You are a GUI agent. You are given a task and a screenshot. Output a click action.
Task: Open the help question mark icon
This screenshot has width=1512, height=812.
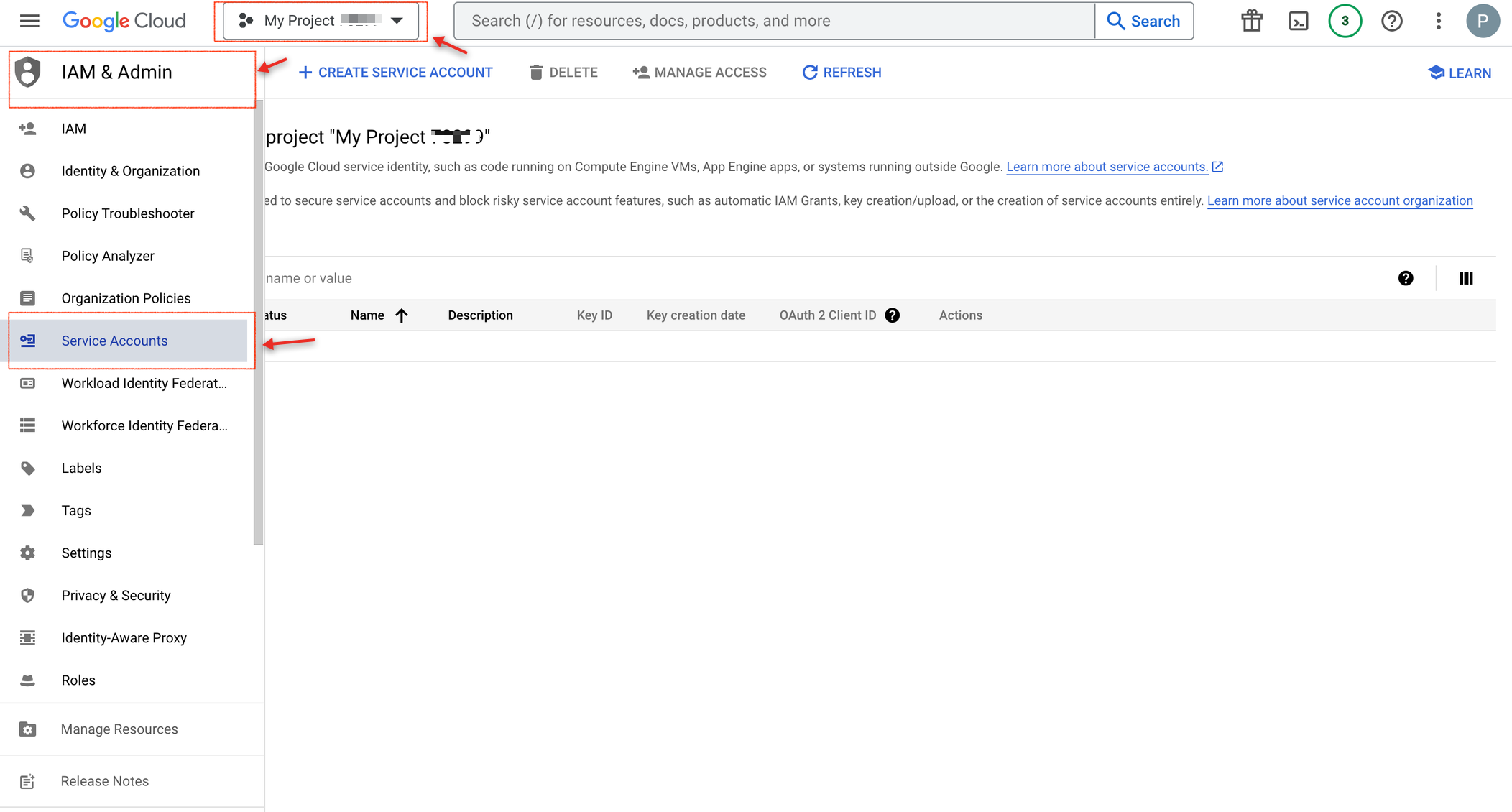1391,21
